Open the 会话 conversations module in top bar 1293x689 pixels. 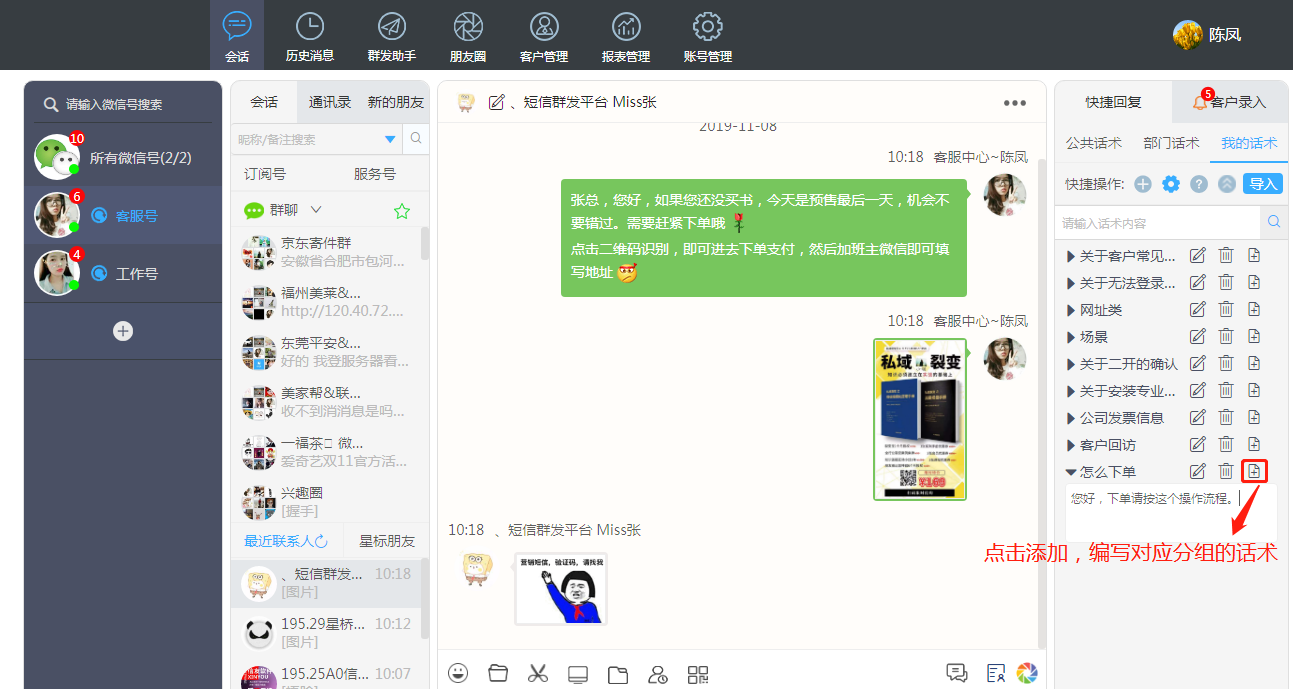pyautogui.click(x=237, y=36)
